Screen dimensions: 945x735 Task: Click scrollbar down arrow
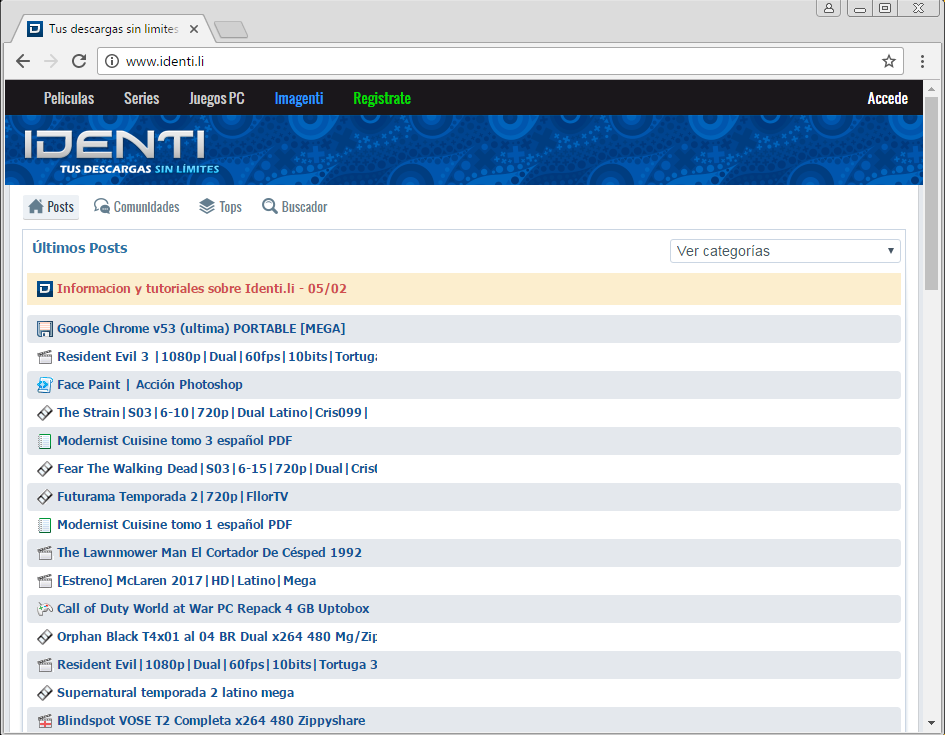click(931, 722)
